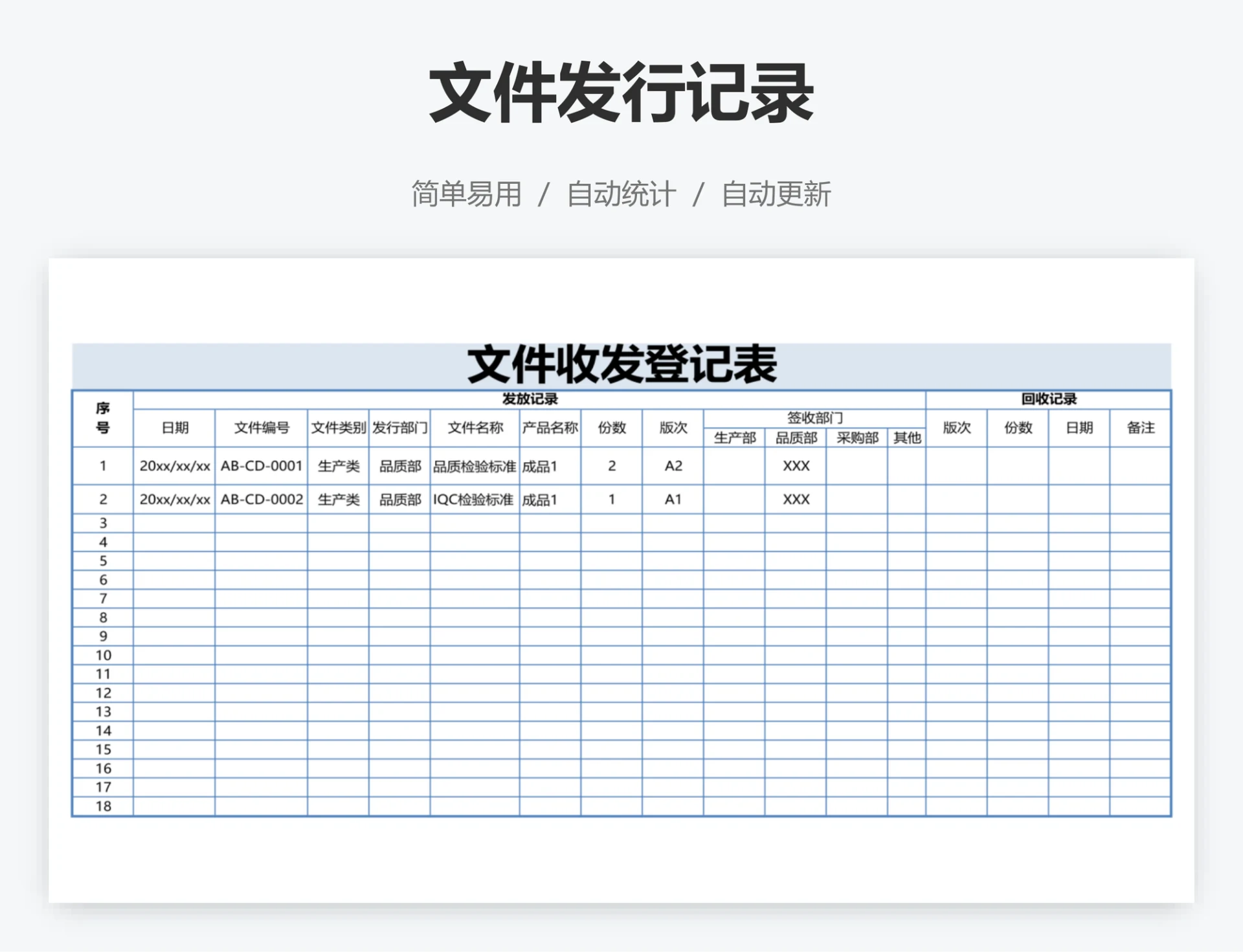
Task: Click the 文件编号 column header
Action: point(261,428)
